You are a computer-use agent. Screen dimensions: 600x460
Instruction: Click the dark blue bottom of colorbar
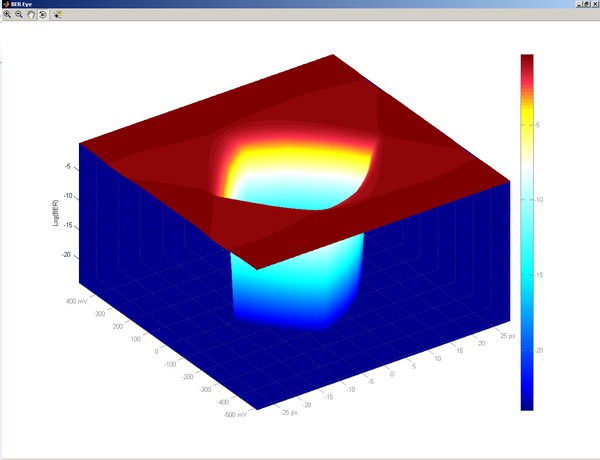coord(527,400)
